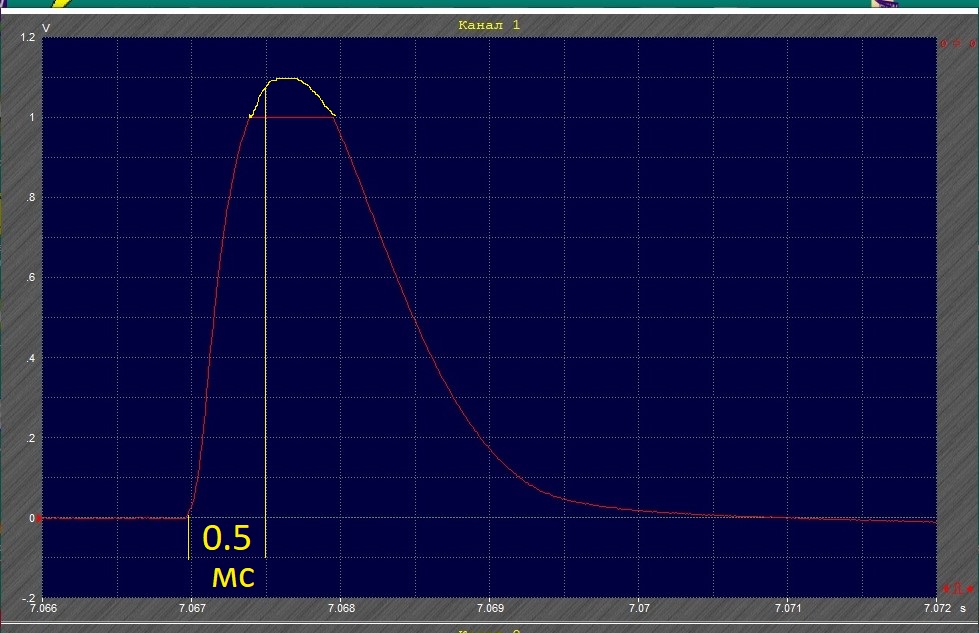The height and width of the screenshot is (633, 979).
Task: Click the '7.071' time axis label
Action: [788, 608]
